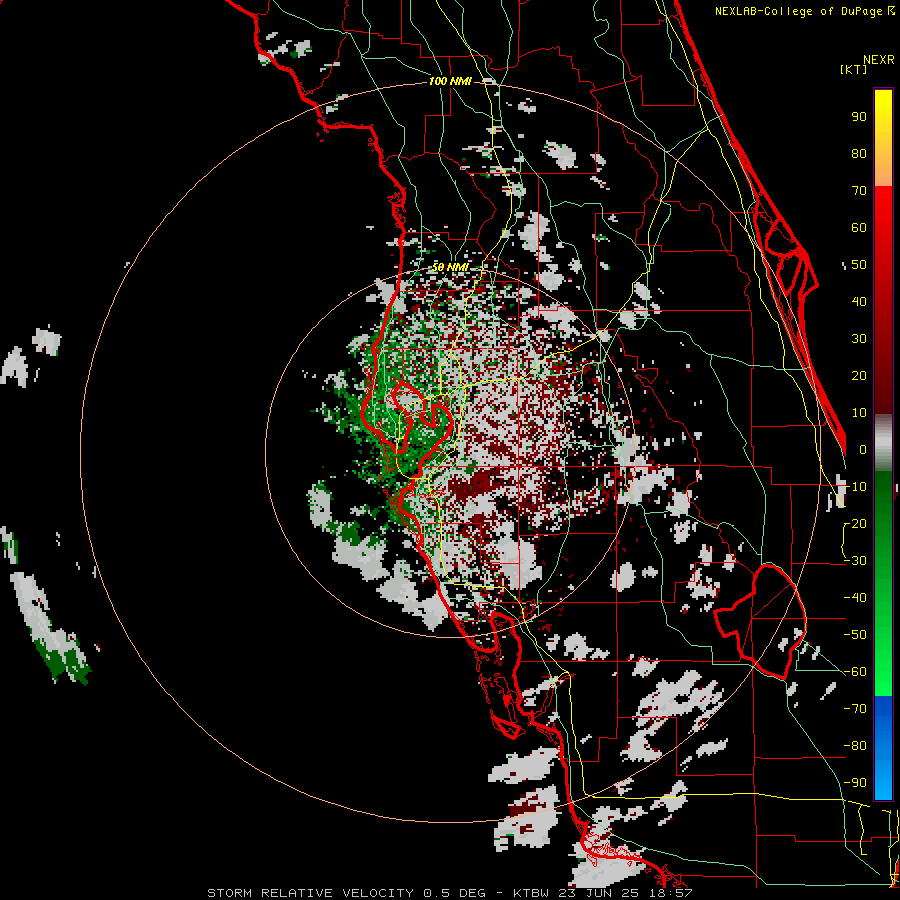Screen dimensions: 900x900
Task: Select the 100 NMI range ring label
Action: tap(450, 81)
